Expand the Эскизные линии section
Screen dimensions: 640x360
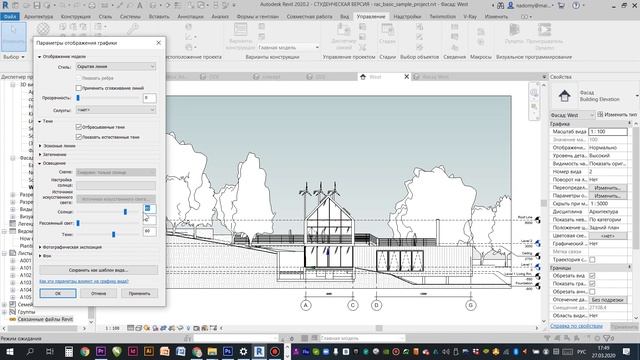pyautogui.click(x=40, y=146)
